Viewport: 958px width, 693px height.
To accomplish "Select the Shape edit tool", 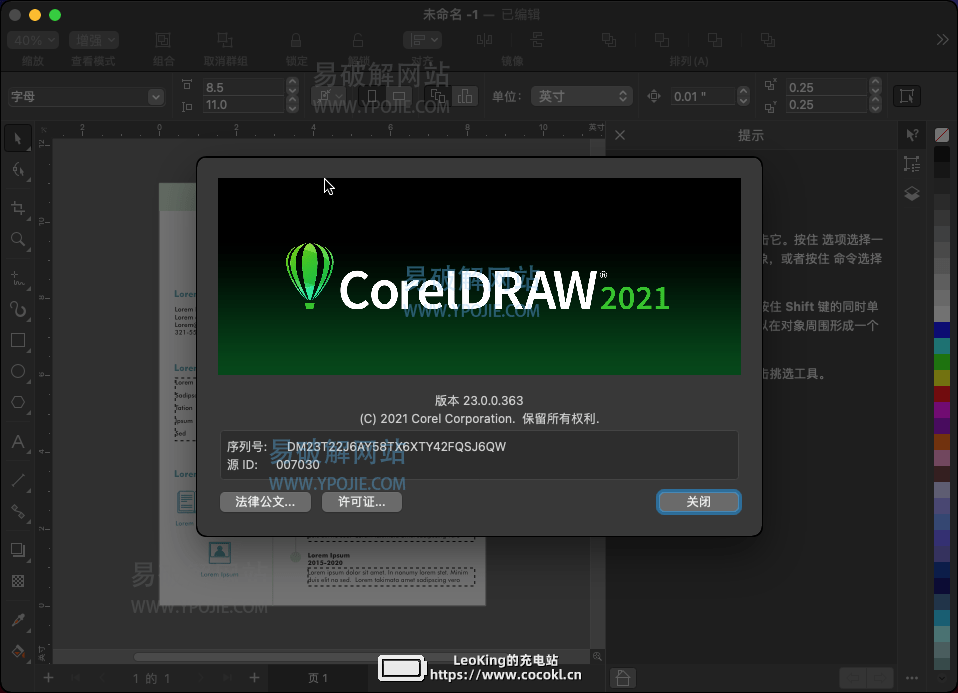I will pos(18,170).
